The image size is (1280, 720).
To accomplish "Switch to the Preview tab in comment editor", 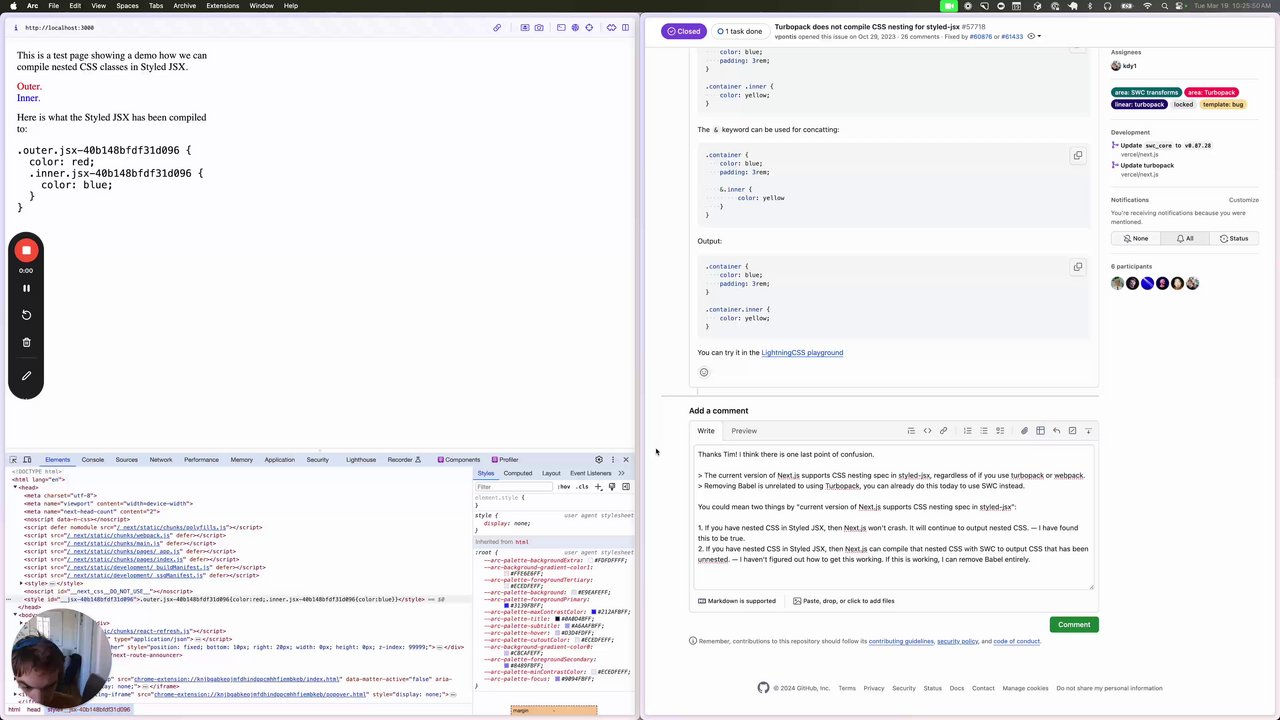I will tap(744, 431).
